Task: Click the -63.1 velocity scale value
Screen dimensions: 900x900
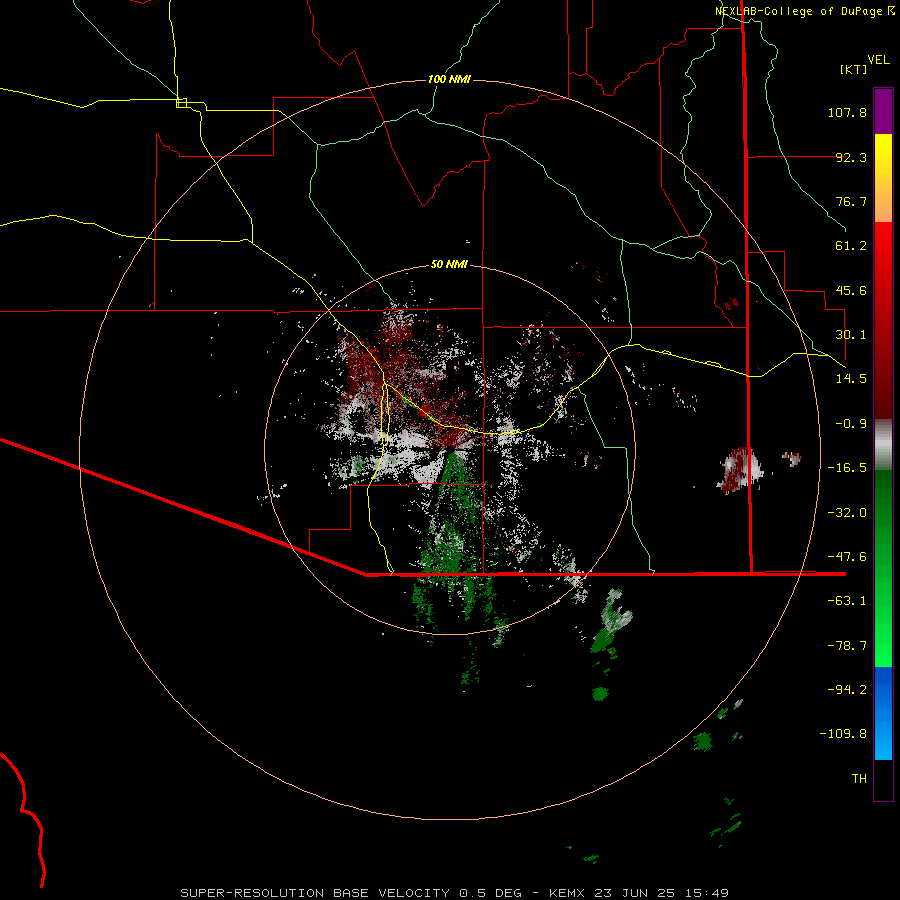Action: (847, 601)
